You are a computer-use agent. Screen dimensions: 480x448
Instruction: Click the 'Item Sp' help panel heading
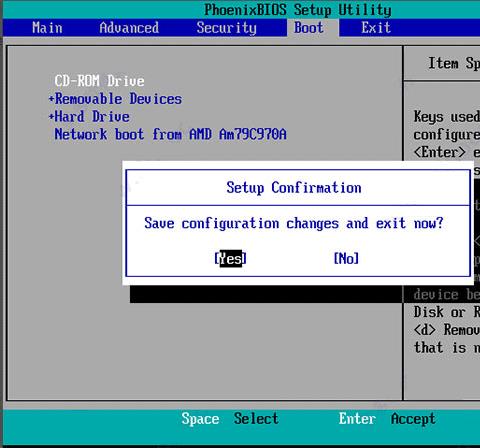point(454,63)
